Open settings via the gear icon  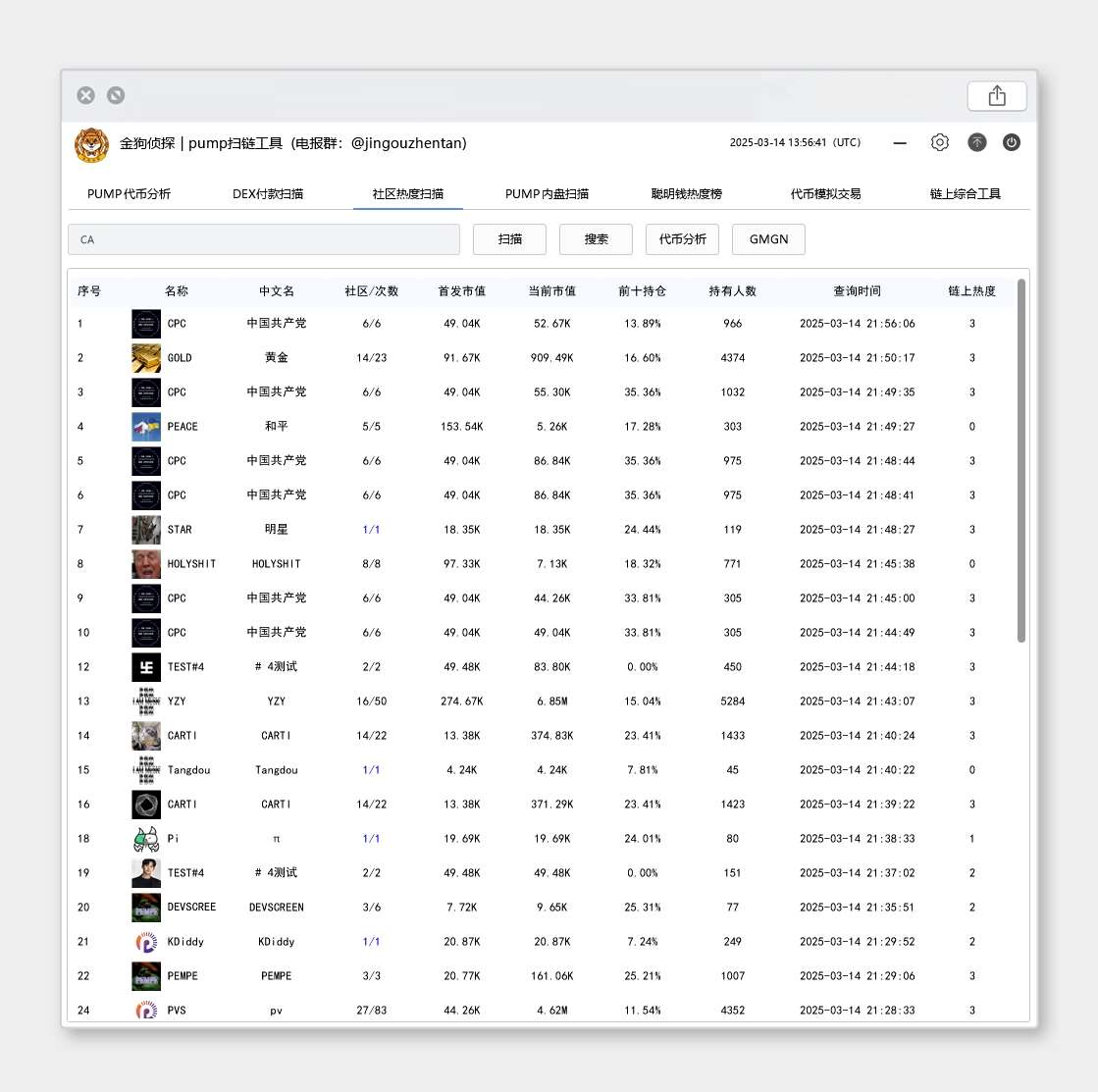pos(940,143)
